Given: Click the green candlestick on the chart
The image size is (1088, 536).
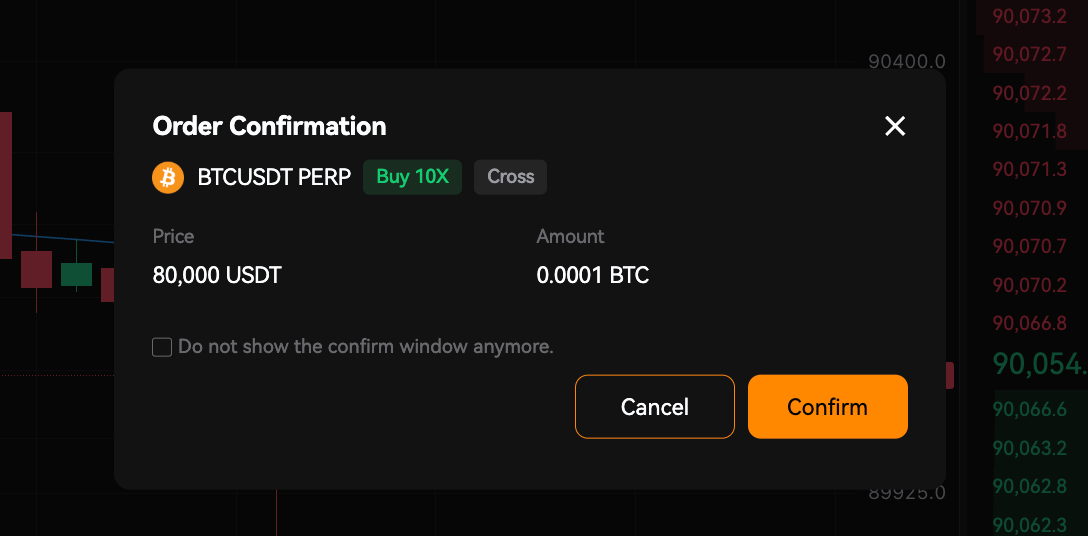Looking at the screenshot, I should (76, 274).
